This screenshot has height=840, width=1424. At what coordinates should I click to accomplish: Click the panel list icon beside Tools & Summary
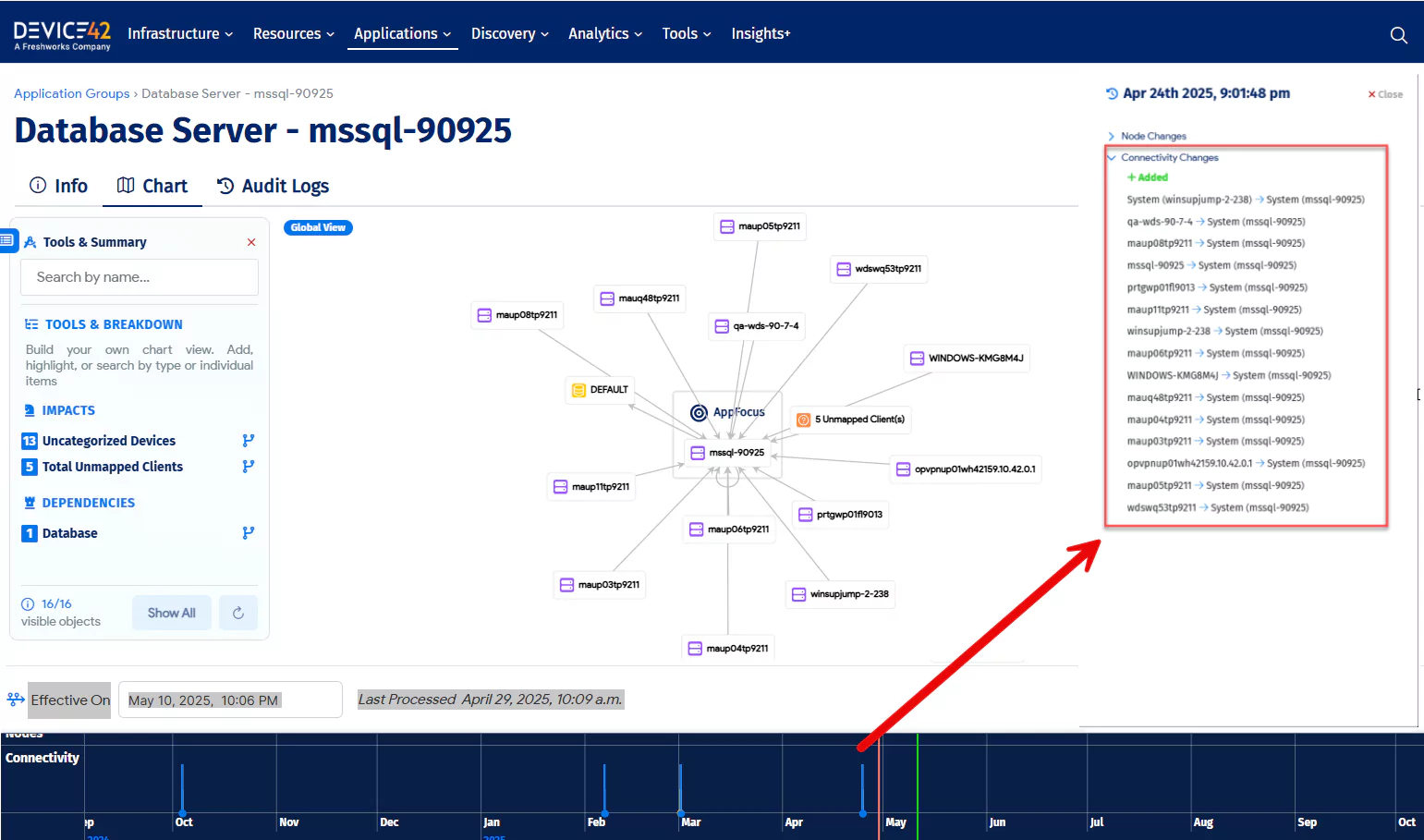click(7, 240)
